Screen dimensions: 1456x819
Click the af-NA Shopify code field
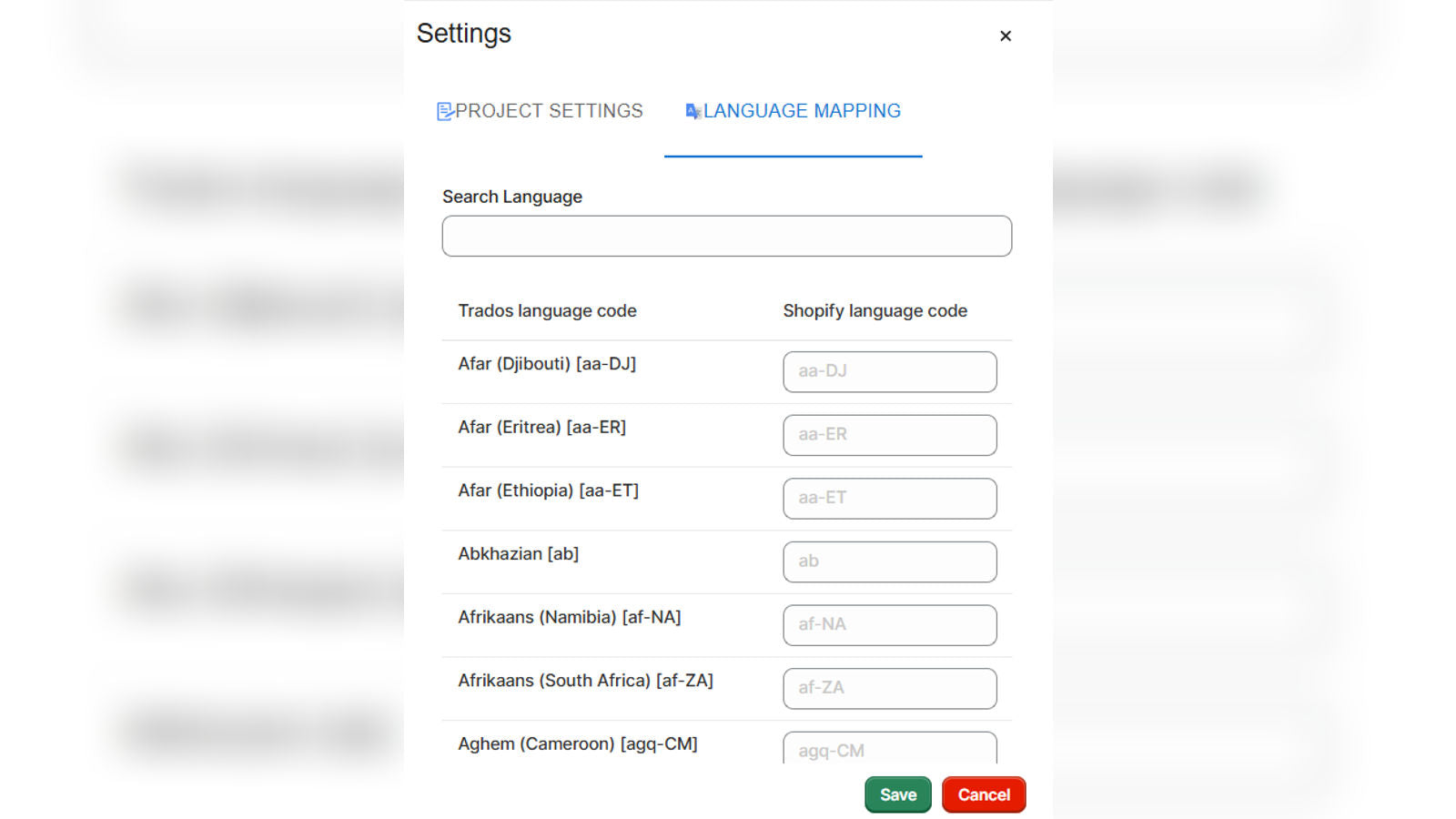889,625
